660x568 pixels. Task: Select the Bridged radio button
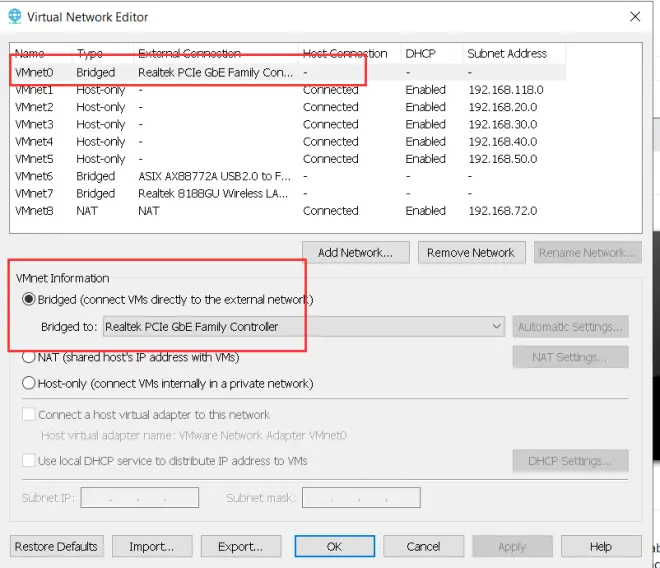[x=29, y=299]
